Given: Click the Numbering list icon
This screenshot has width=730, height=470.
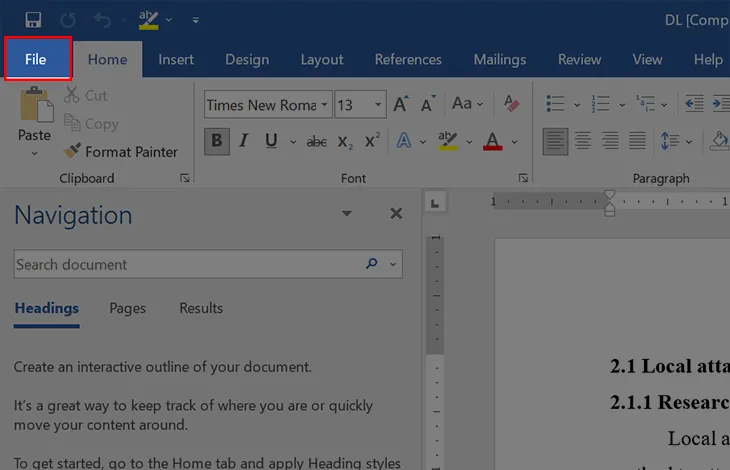Looking at the screenshot, I should pyautogui.click(x=601, y=103).
